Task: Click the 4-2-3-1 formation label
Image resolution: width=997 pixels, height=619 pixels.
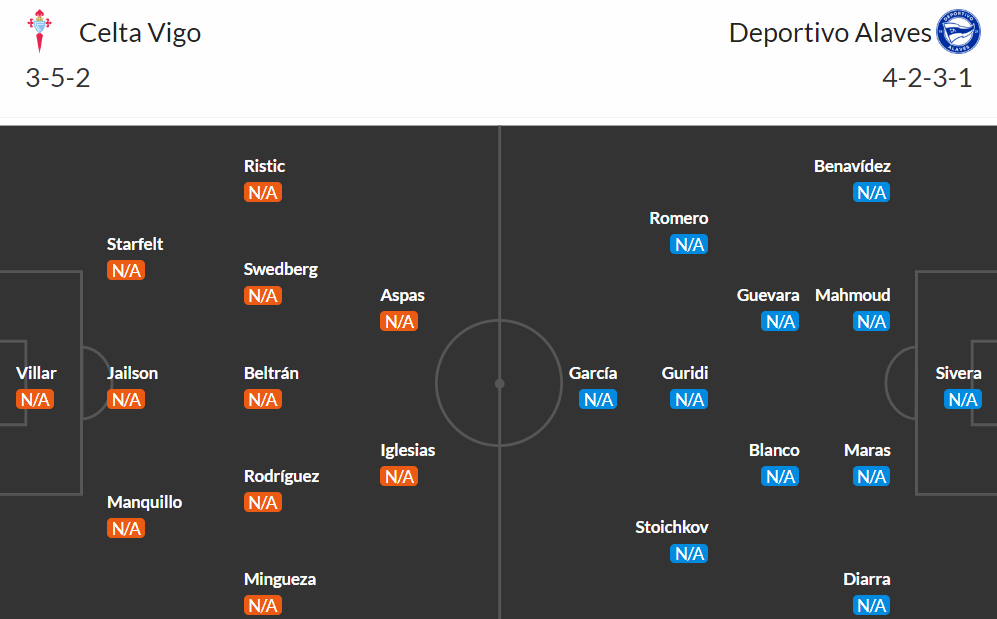Action: click(x=927, y=78)
